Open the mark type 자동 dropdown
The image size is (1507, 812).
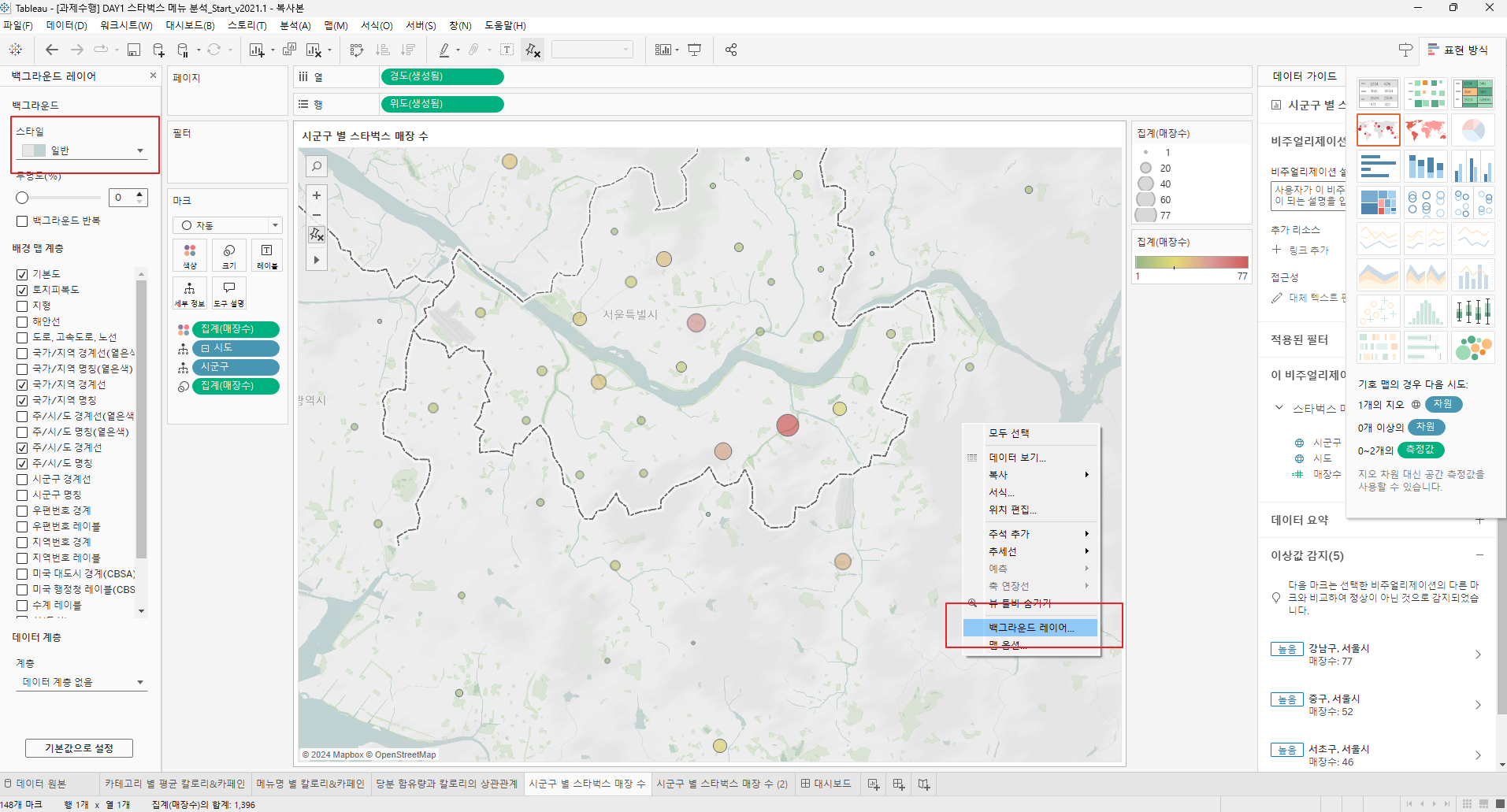coord(227,225)
